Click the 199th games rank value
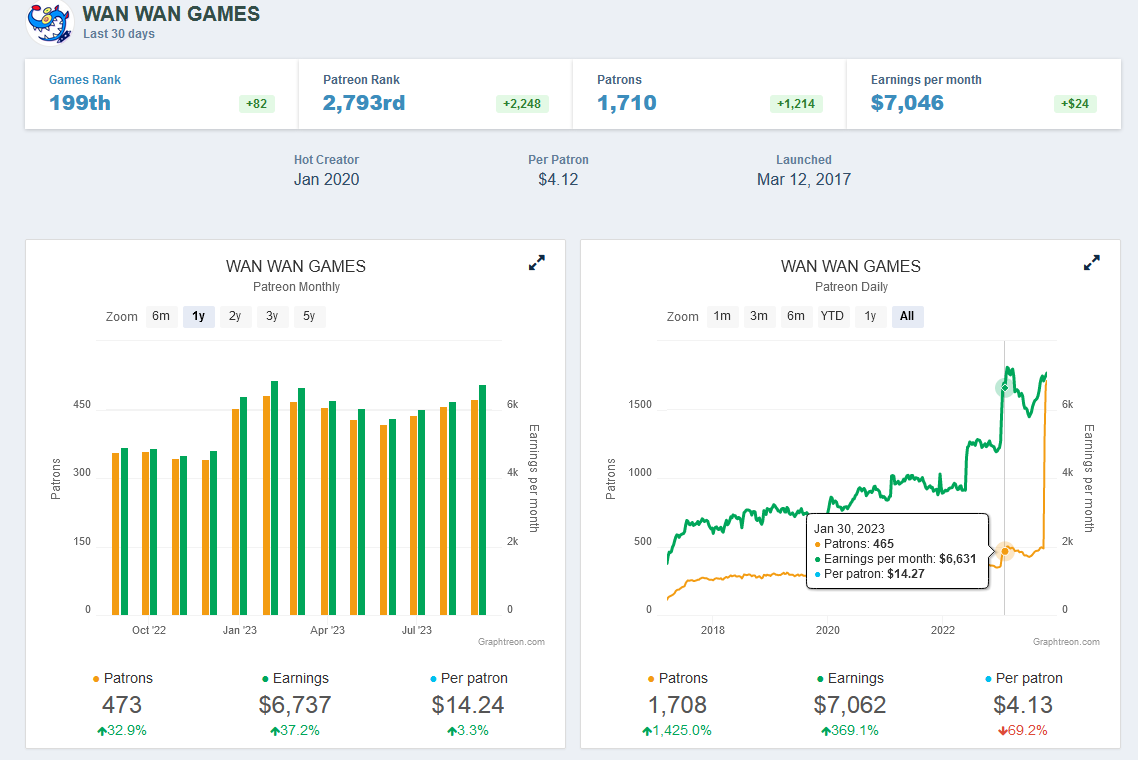This screenshot has height=760, width=1138. click(80, 103)
